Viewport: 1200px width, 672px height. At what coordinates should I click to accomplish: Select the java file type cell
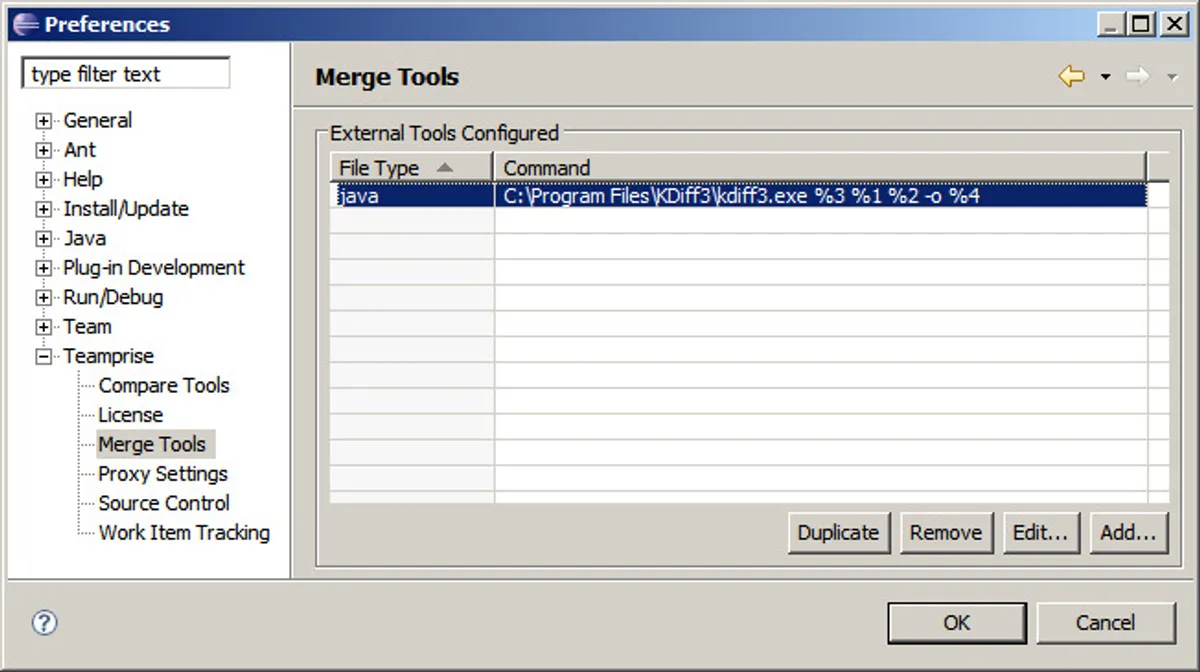412,196
